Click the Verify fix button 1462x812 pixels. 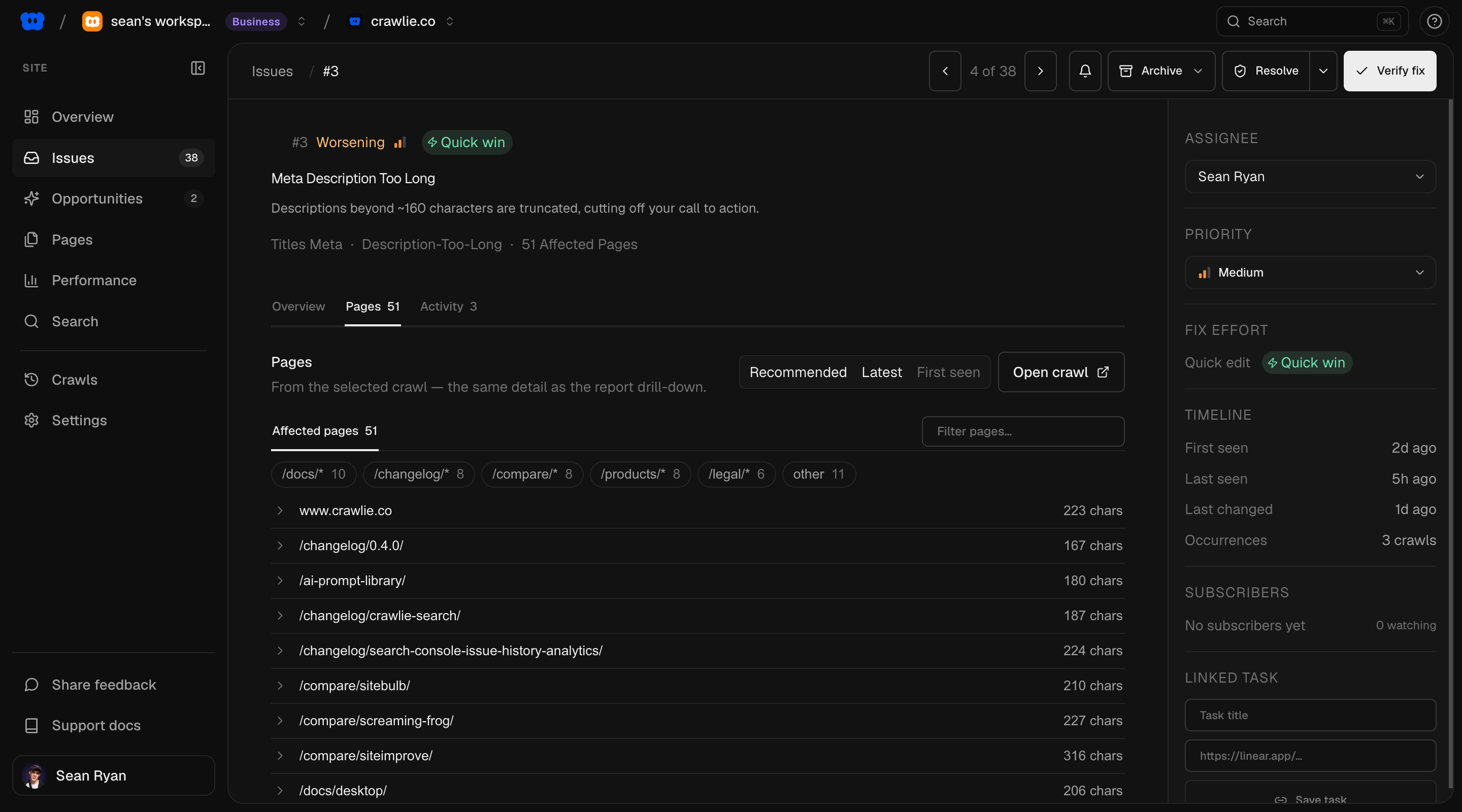1389,71
